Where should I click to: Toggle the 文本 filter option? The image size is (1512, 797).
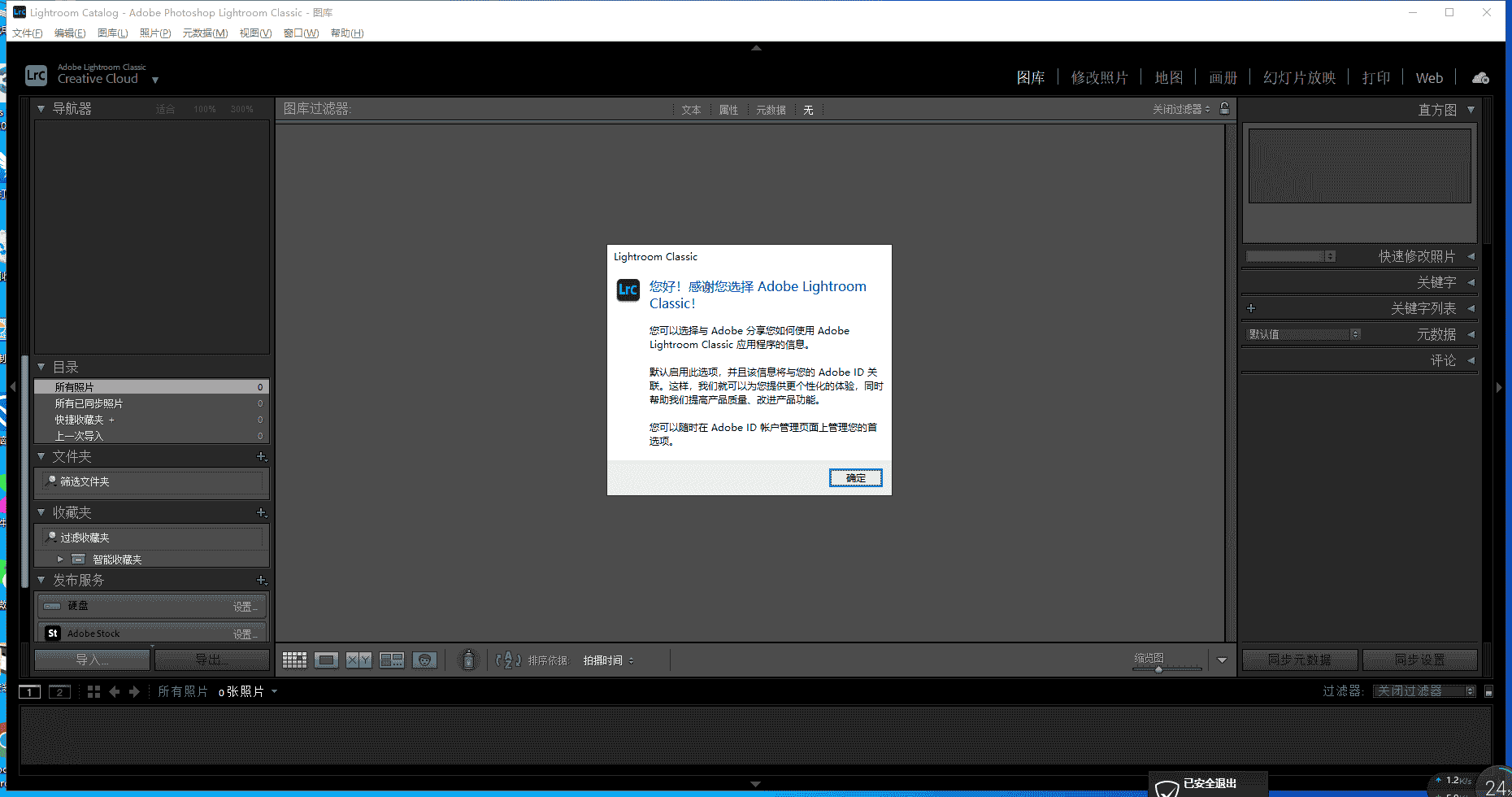[691, 109]
